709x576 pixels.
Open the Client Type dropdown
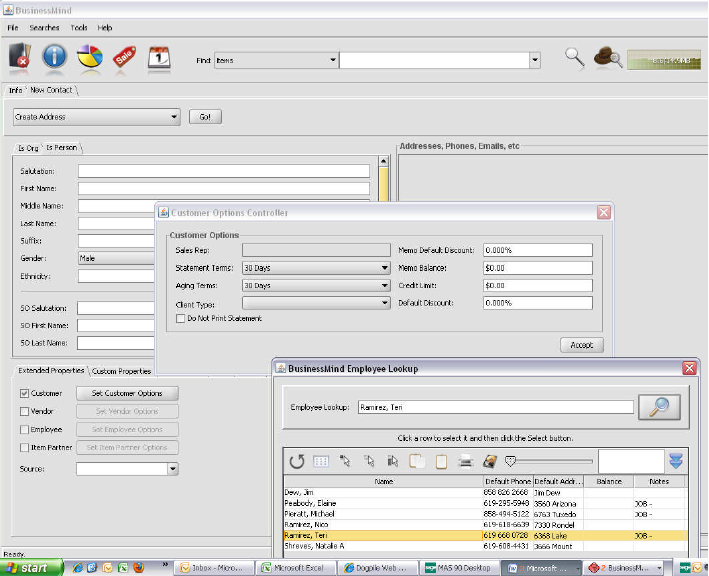tap(316, 303)
